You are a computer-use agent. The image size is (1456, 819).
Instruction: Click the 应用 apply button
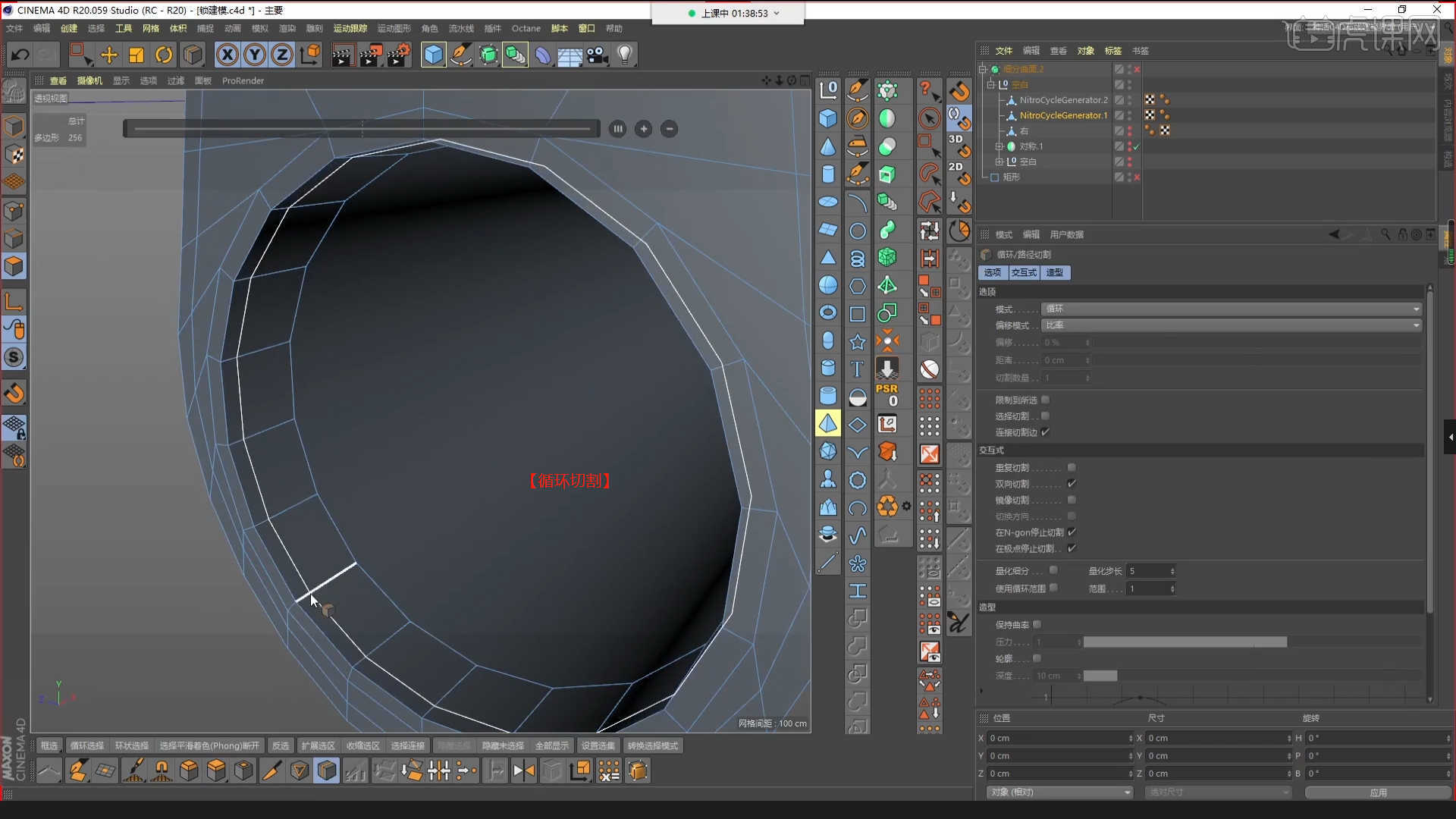pos(1378,792)
